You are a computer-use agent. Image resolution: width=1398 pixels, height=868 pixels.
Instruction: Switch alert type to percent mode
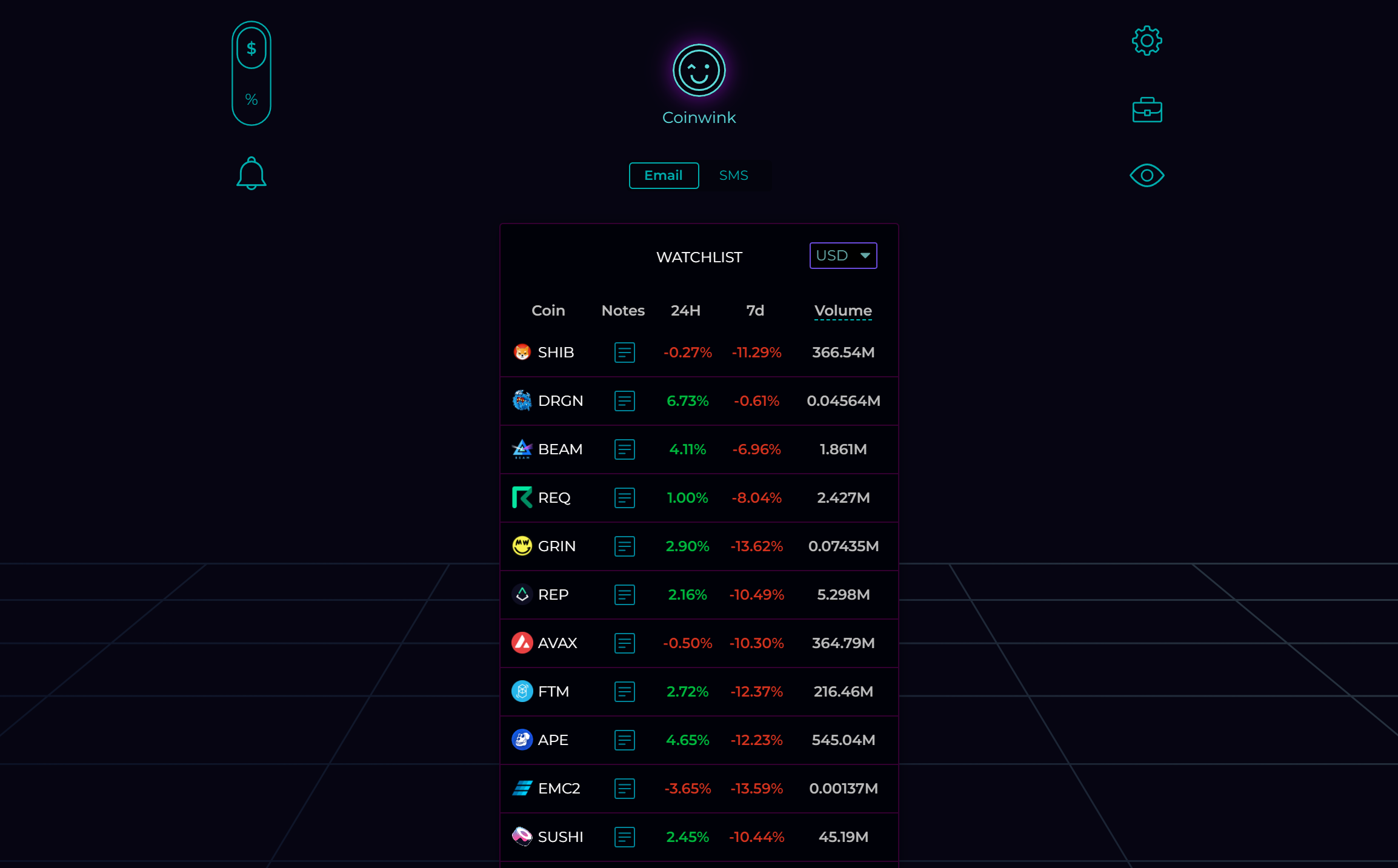(251, 100)
